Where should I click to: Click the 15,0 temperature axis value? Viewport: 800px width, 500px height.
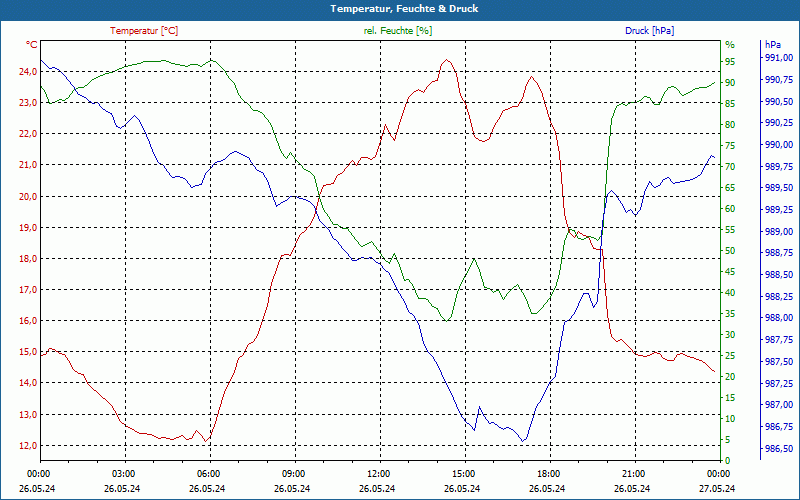coord(28,352)
